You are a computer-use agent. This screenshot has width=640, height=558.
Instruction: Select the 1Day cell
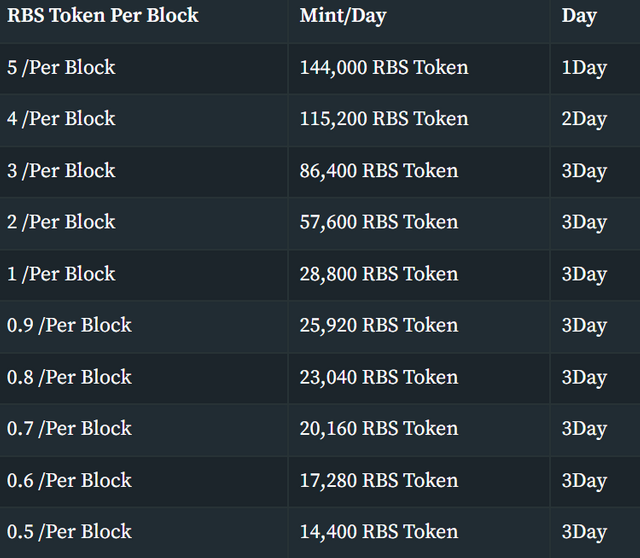pos(596,68)
